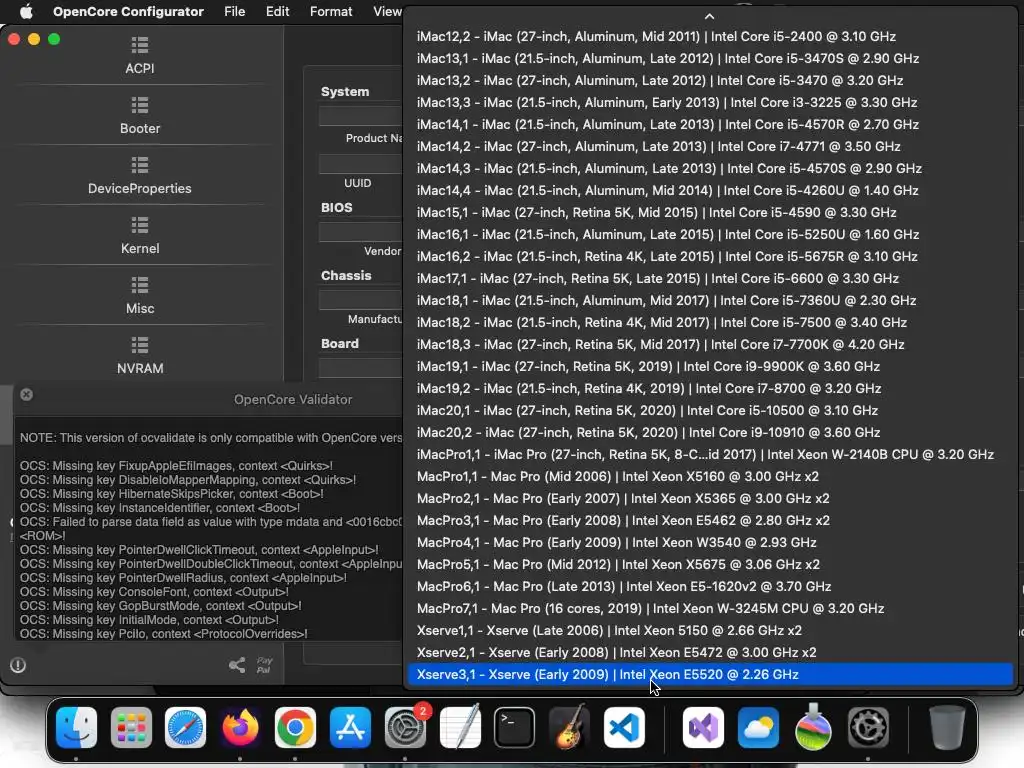Go to the Kernel sidebar section
The width and height of the screenshot is (1024, 768).
[140, 236]
